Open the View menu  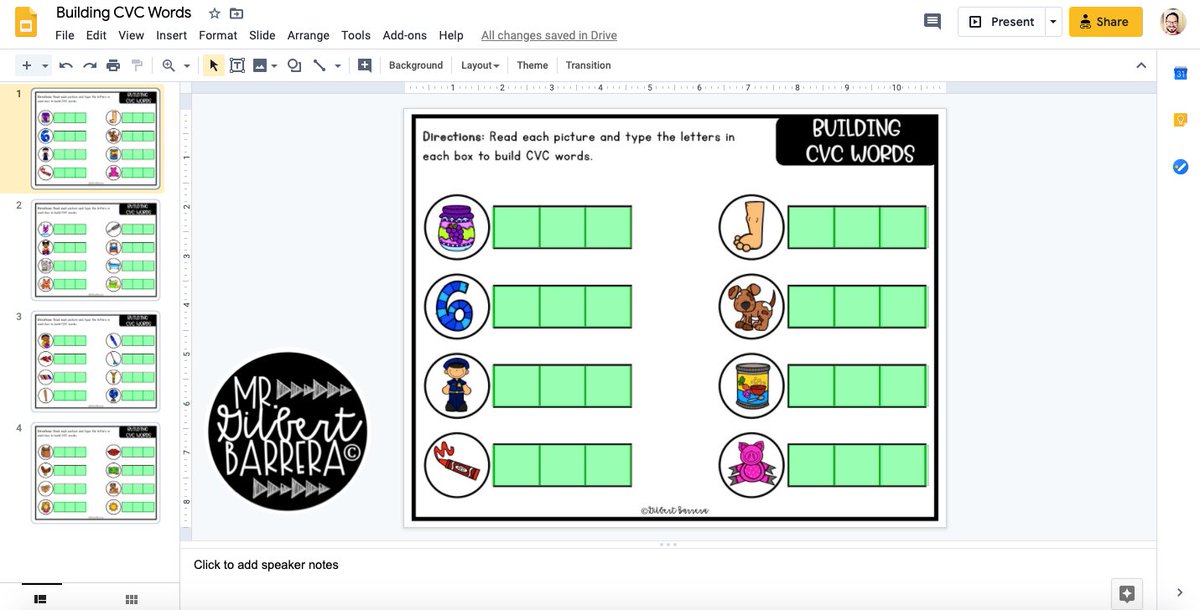[x=131, y=35]
